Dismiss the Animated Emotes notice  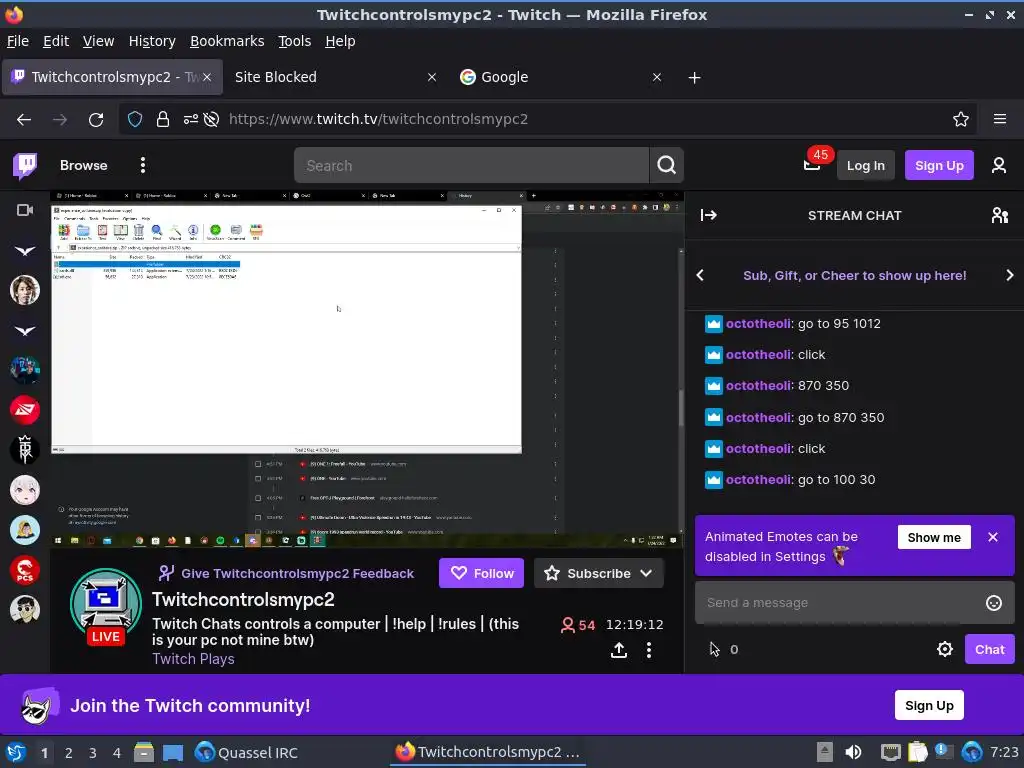993,537
